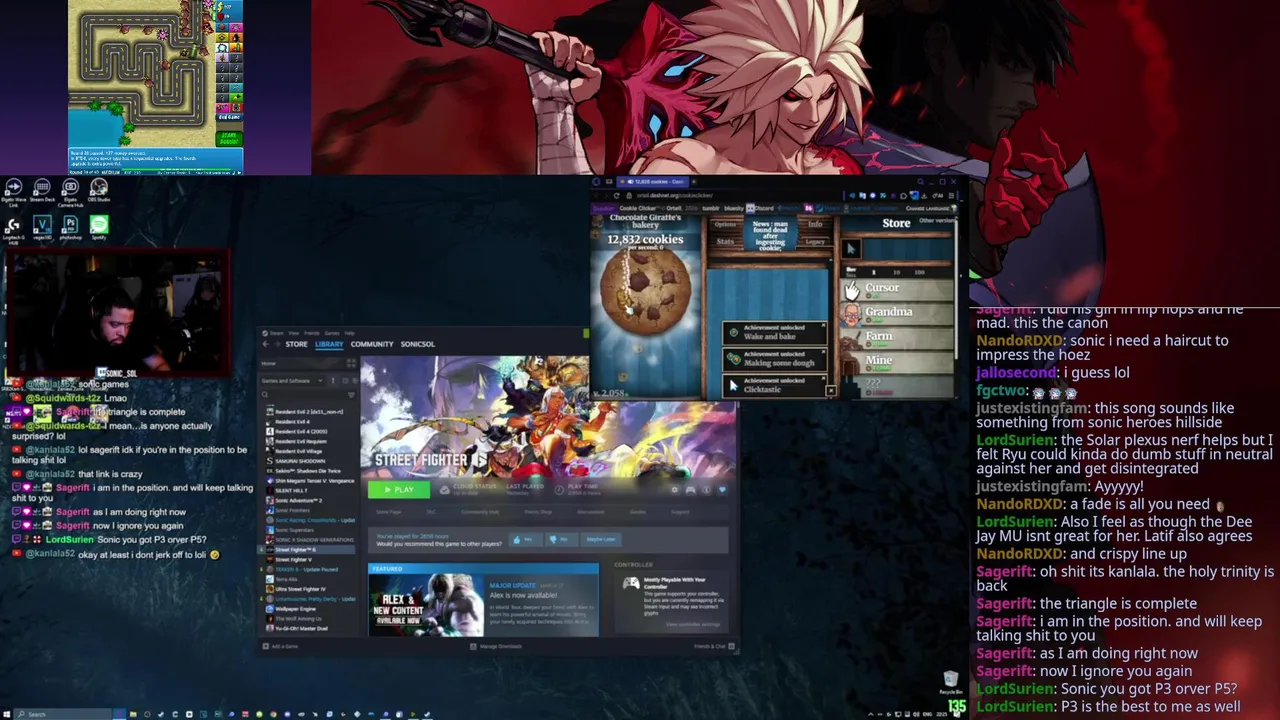Launch the Vegas desktop shortcut
The height and width of the screenshot is (720, 1280).
click(42, 228)
